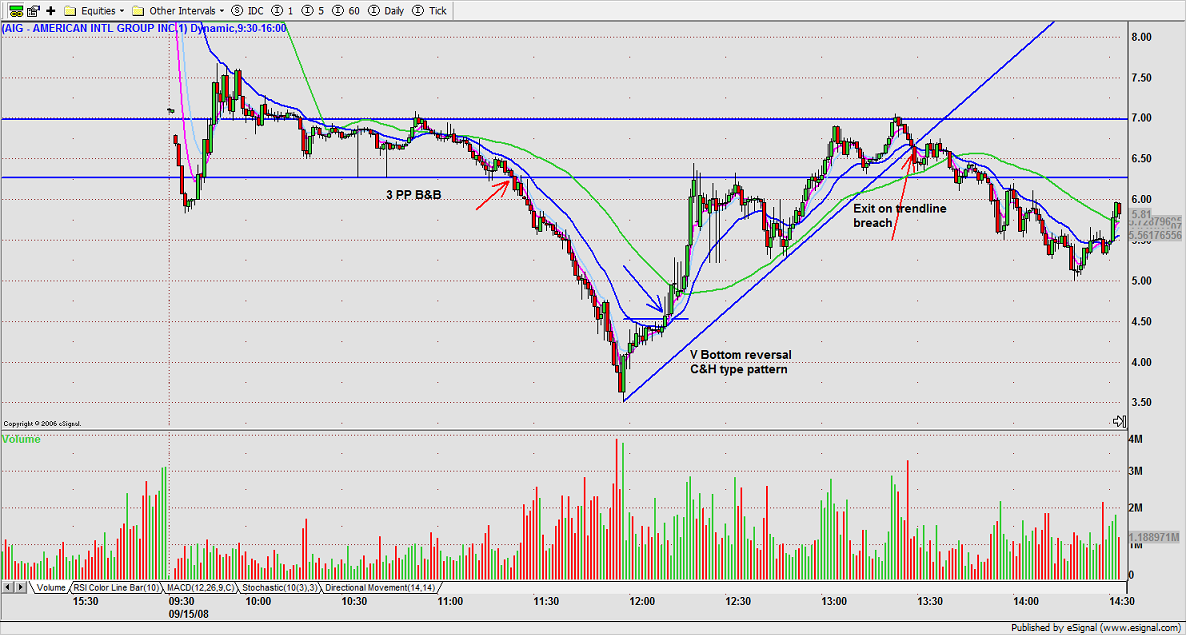This screenshot has height=635, width=1186.
Task: Click the 09/15/08 date label
Action: pyautogui.click(x=190, y=613)
